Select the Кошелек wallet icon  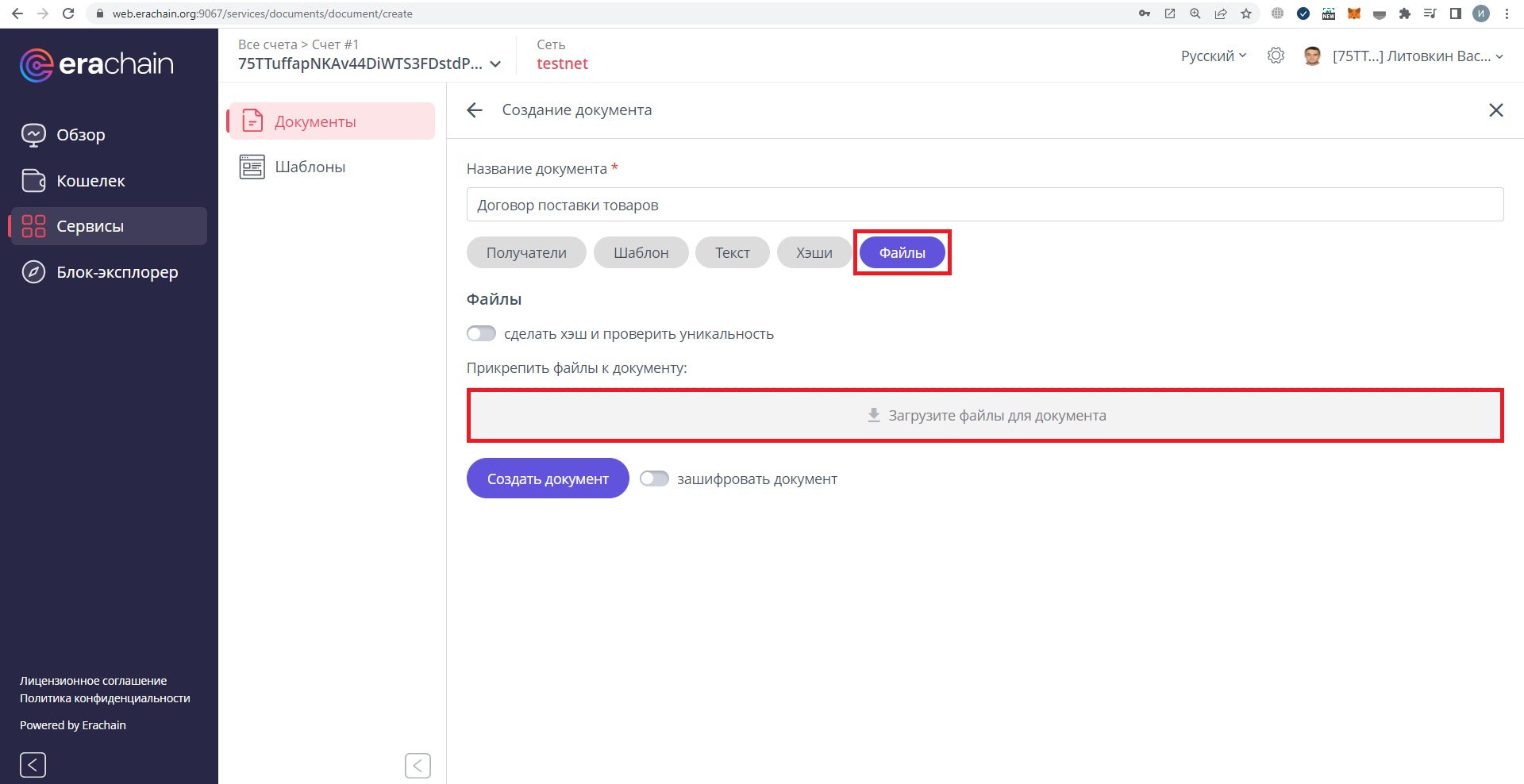pos(33,180)
